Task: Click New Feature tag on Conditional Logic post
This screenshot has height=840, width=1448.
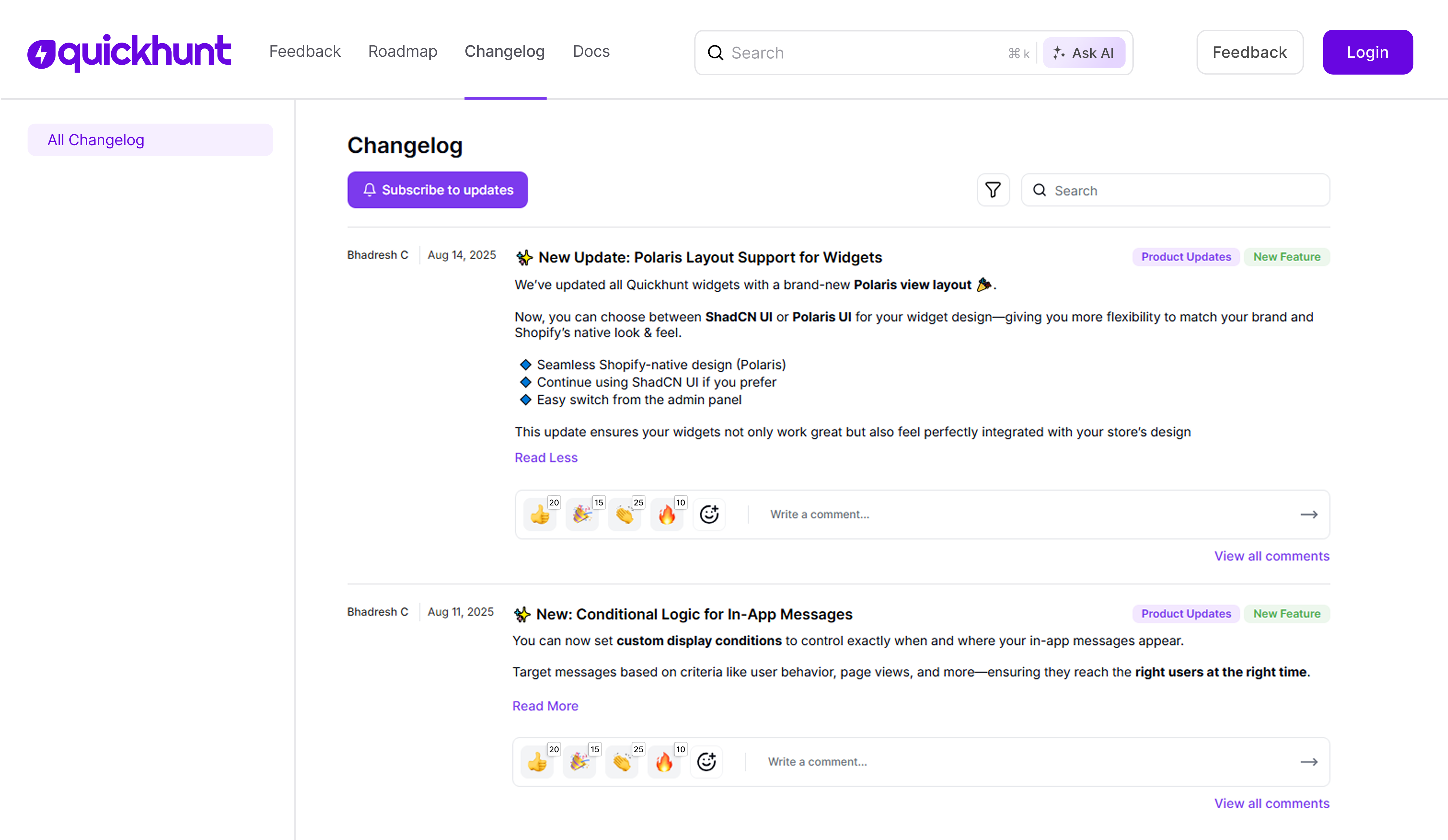Action: (x=1287, y=614)
